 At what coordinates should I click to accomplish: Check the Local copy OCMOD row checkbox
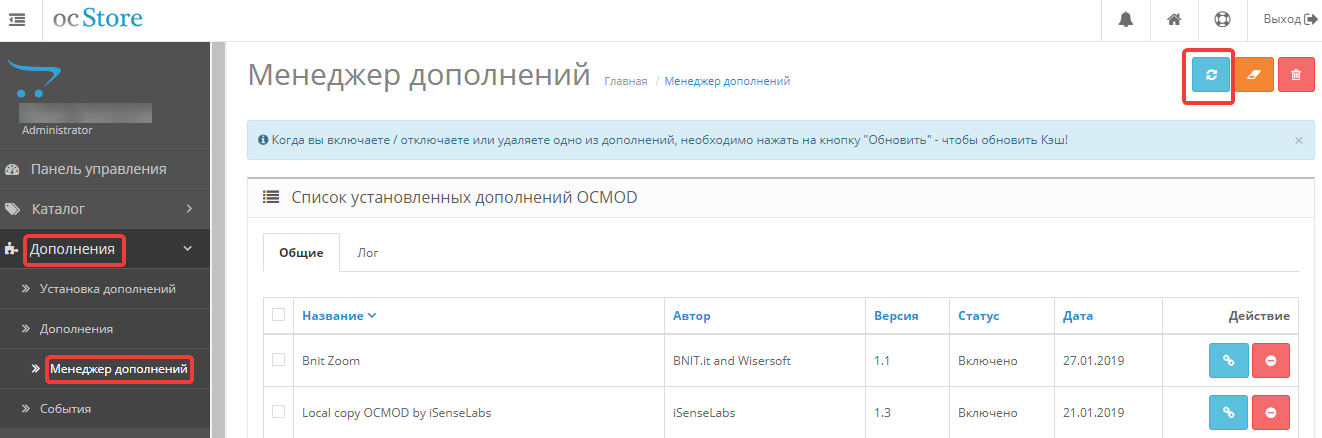[279, 411]
